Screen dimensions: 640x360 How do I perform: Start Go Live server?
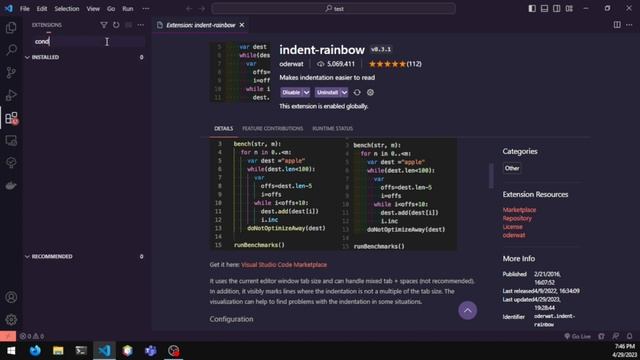577,336
